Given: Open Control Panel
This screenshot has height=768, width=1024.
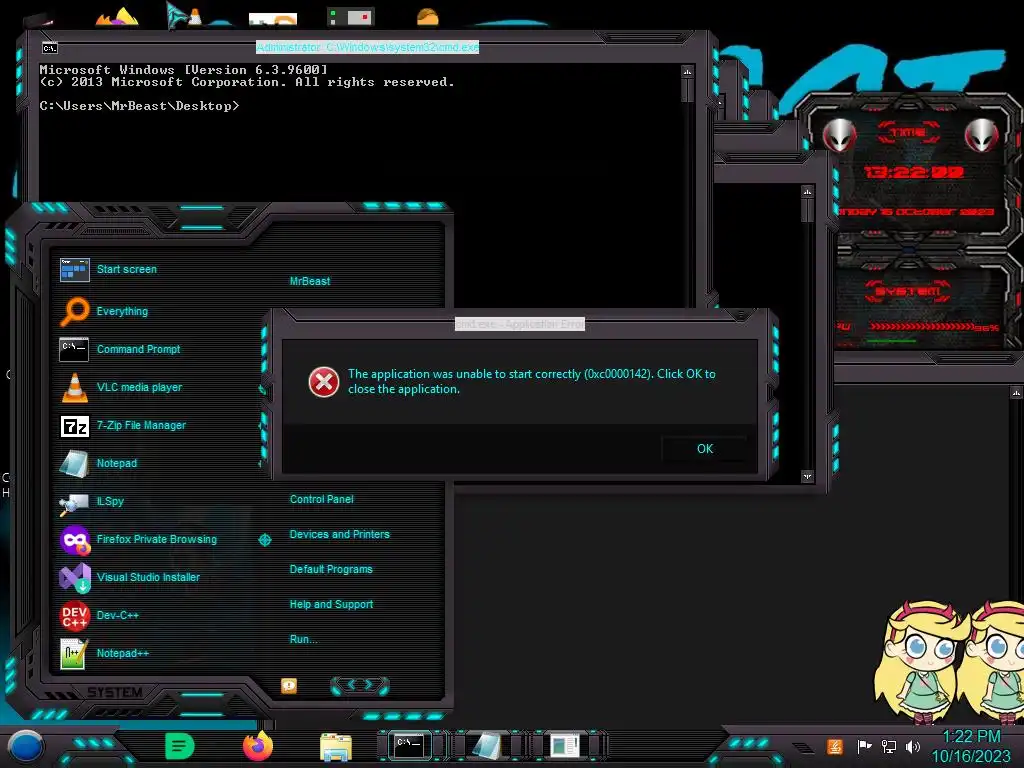Looking at the screenshot, I should (321, 500).
